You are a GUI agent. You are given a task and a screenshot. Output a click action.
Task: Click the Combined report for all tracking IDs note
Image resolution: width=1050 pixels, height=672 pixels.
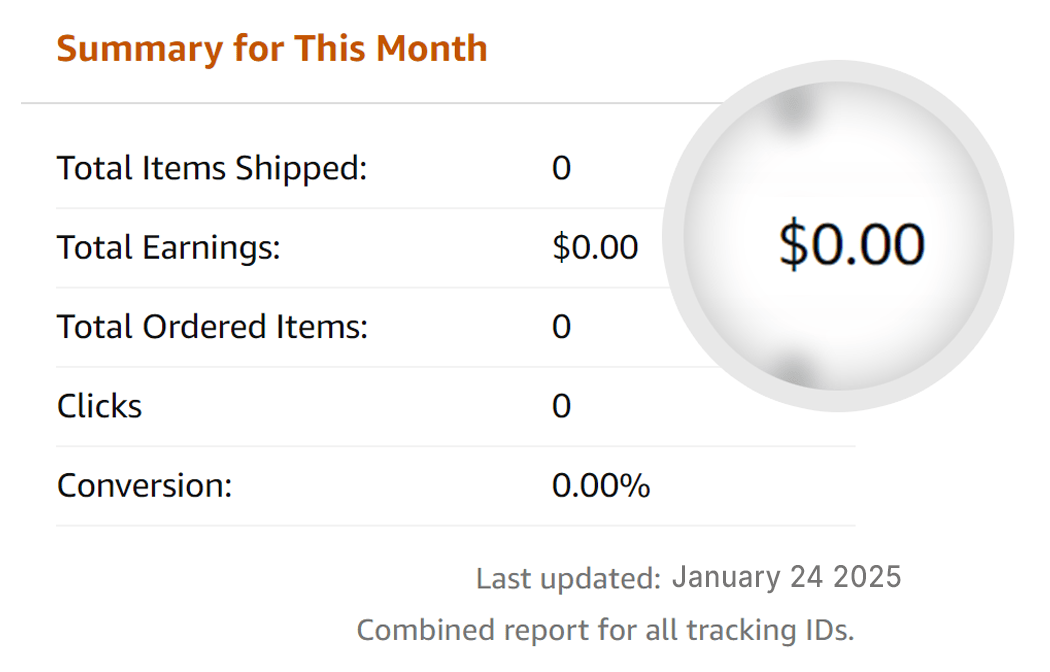pyautogui.click(x=605, y=630)
